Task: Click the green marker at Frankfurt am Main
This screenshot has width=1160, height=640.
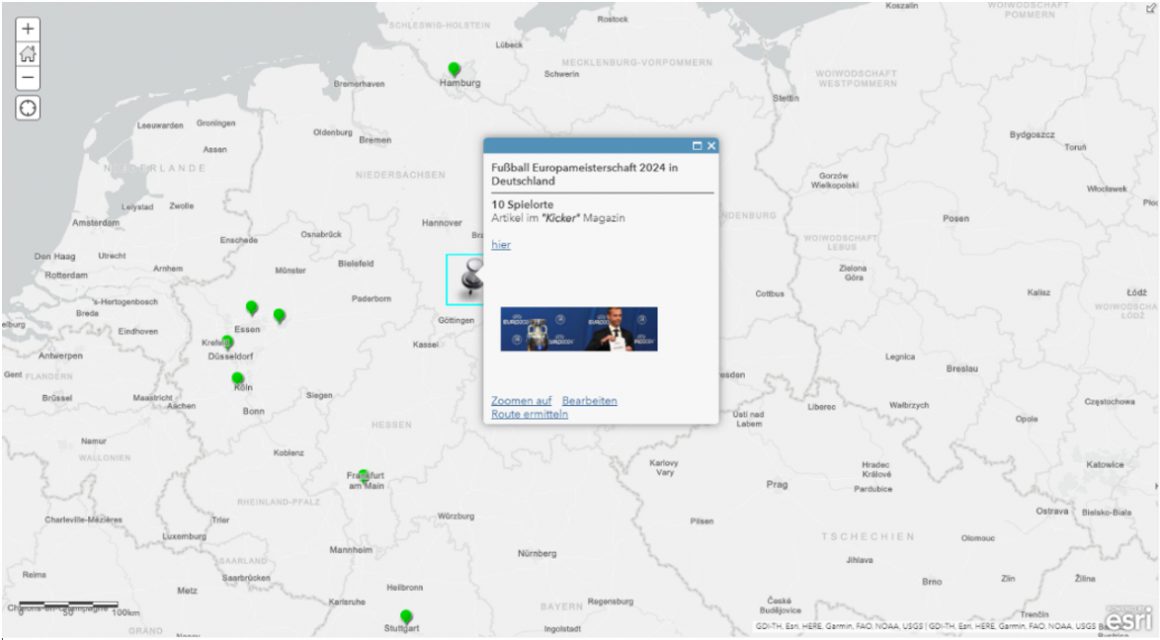Action: [x=365, y=473]
